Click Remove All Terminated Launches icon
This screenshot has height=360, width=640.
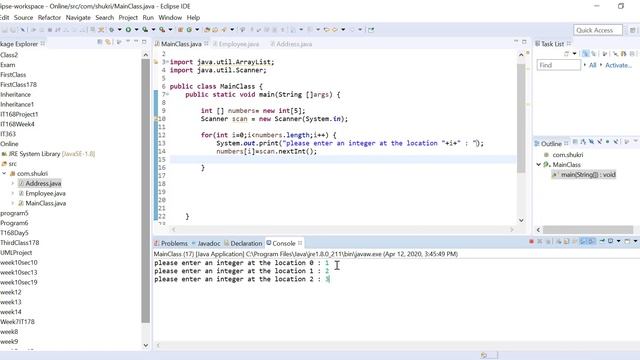(x=548, y=242)
